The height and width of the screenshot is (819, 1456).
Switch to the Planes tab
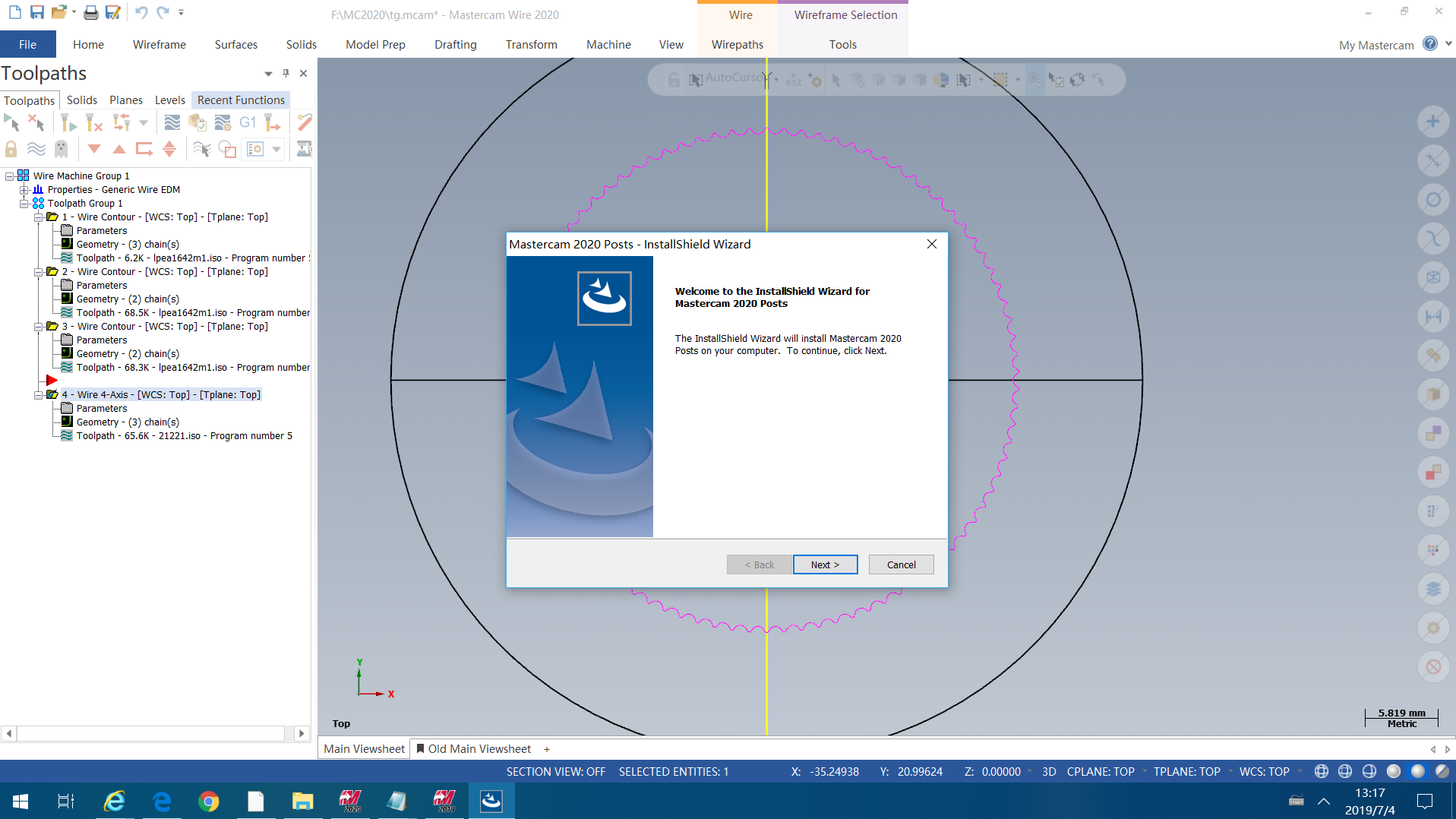126,100
